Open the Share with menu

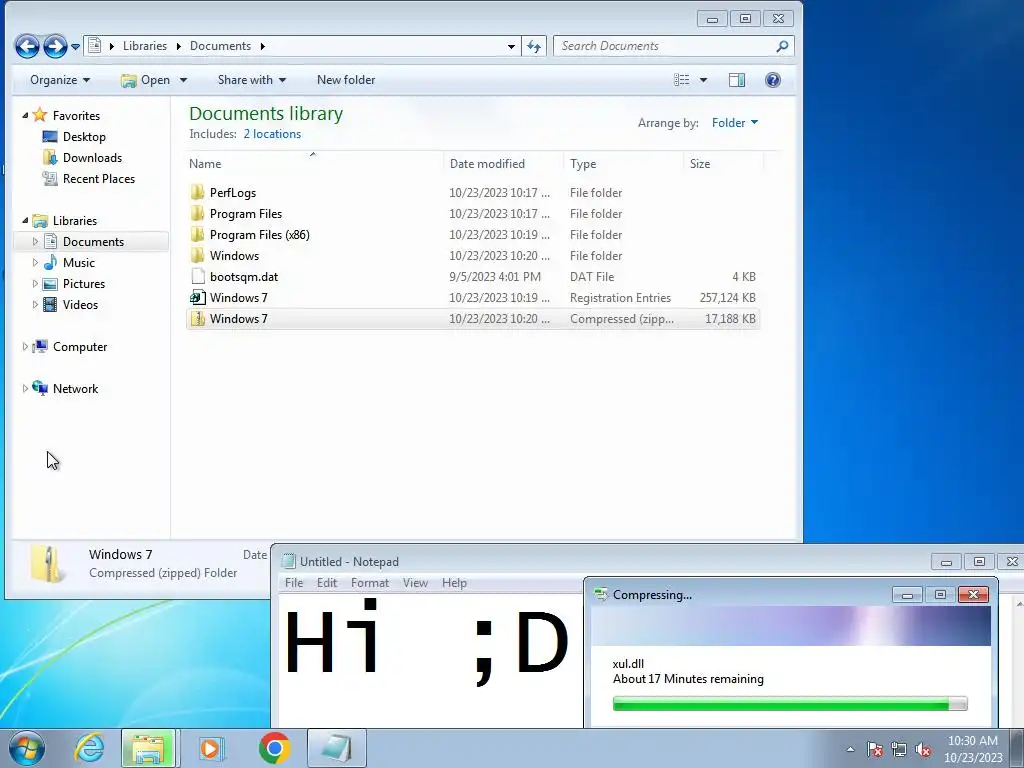[x=251, y=80]
